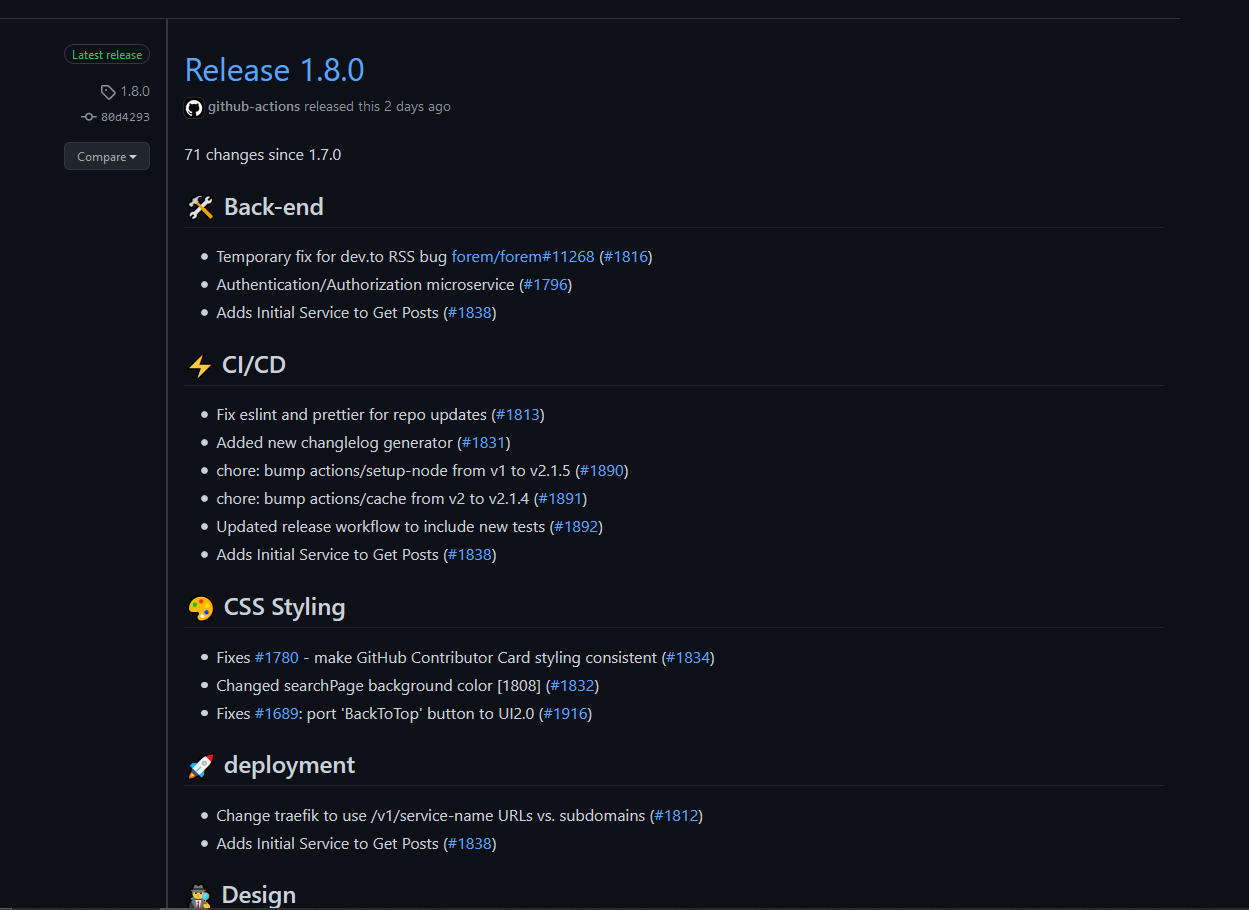
Task: Open pull request #1796
Action: pos(546,285)
